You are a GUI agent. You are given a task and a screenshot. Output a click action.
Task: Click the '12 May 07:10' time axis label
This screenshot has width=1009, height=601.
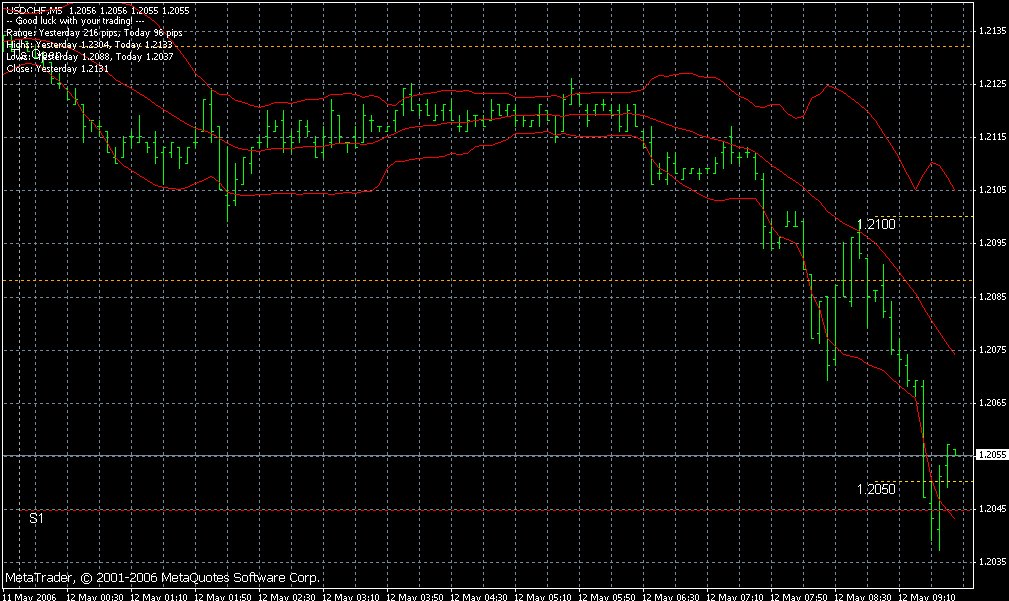[735, 596]
